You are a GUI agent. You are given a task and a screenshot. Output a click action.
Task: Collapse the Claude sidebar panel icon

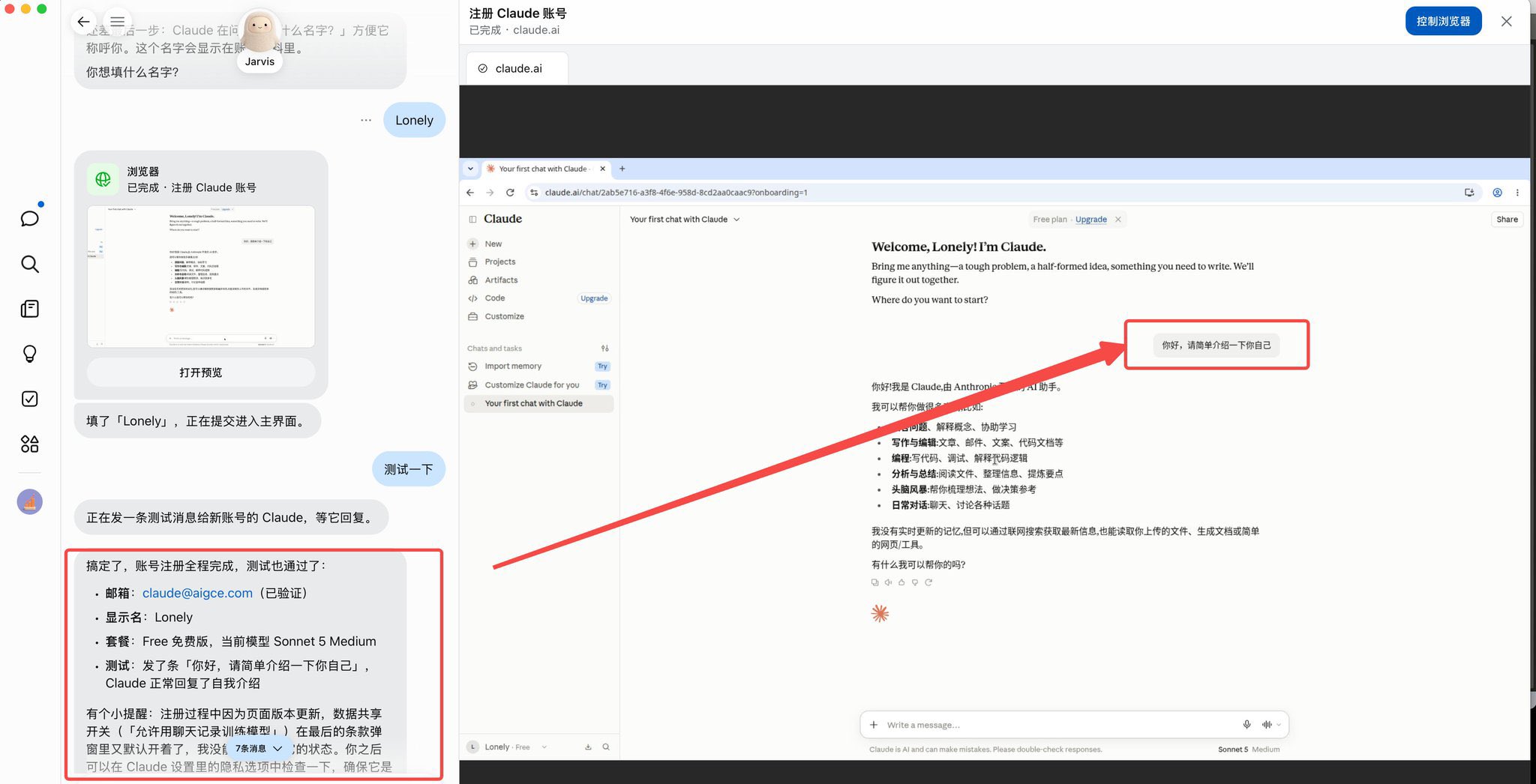pyautogui.click(x=472, y=220)
